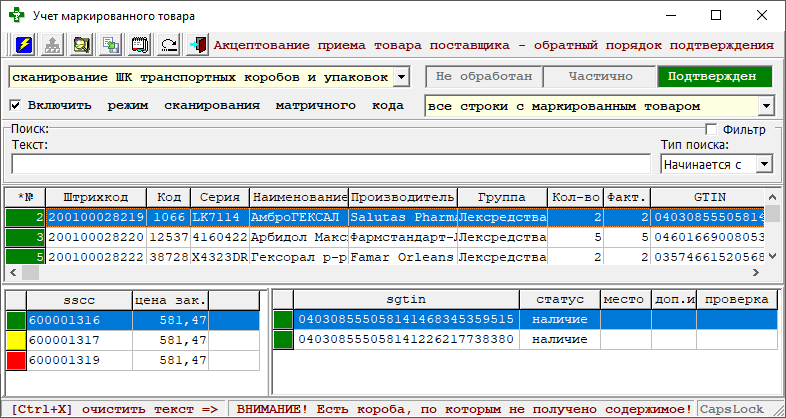786x418 pixels.
Task: Click series X4323DR cell
Action: point(220,257)
